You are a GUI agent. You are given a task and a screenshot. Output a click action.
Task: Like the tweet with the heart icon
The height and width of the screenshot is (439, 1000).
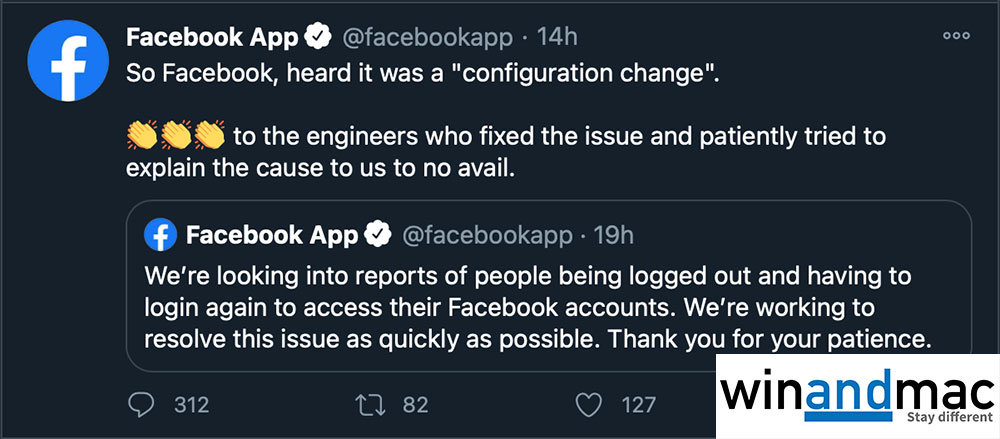[x=591, y=404]
